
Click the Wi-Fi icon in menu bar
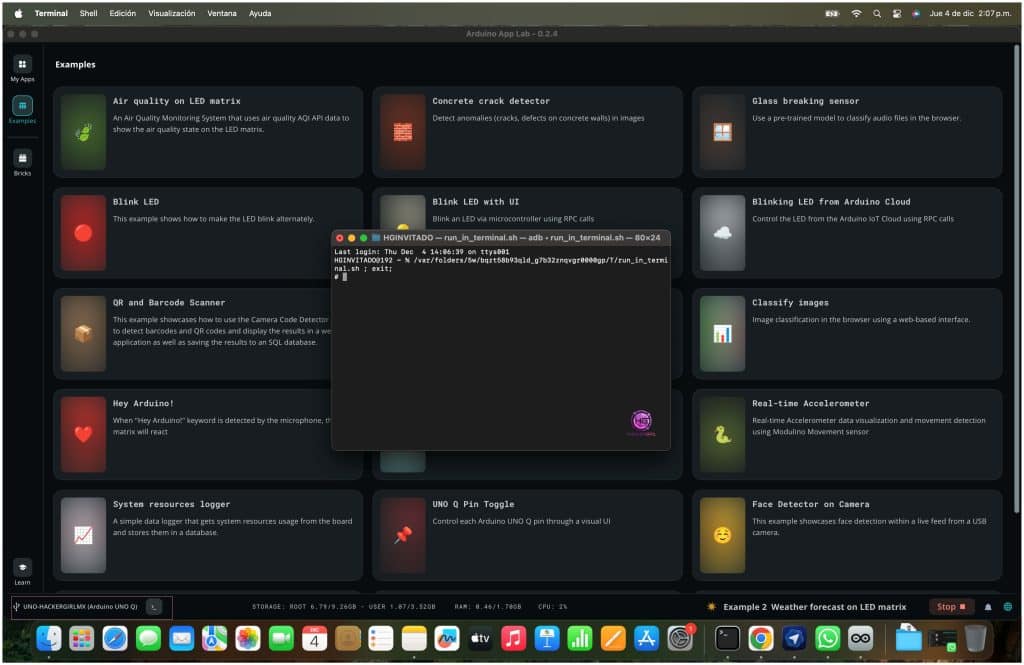[x=856, y=13]
